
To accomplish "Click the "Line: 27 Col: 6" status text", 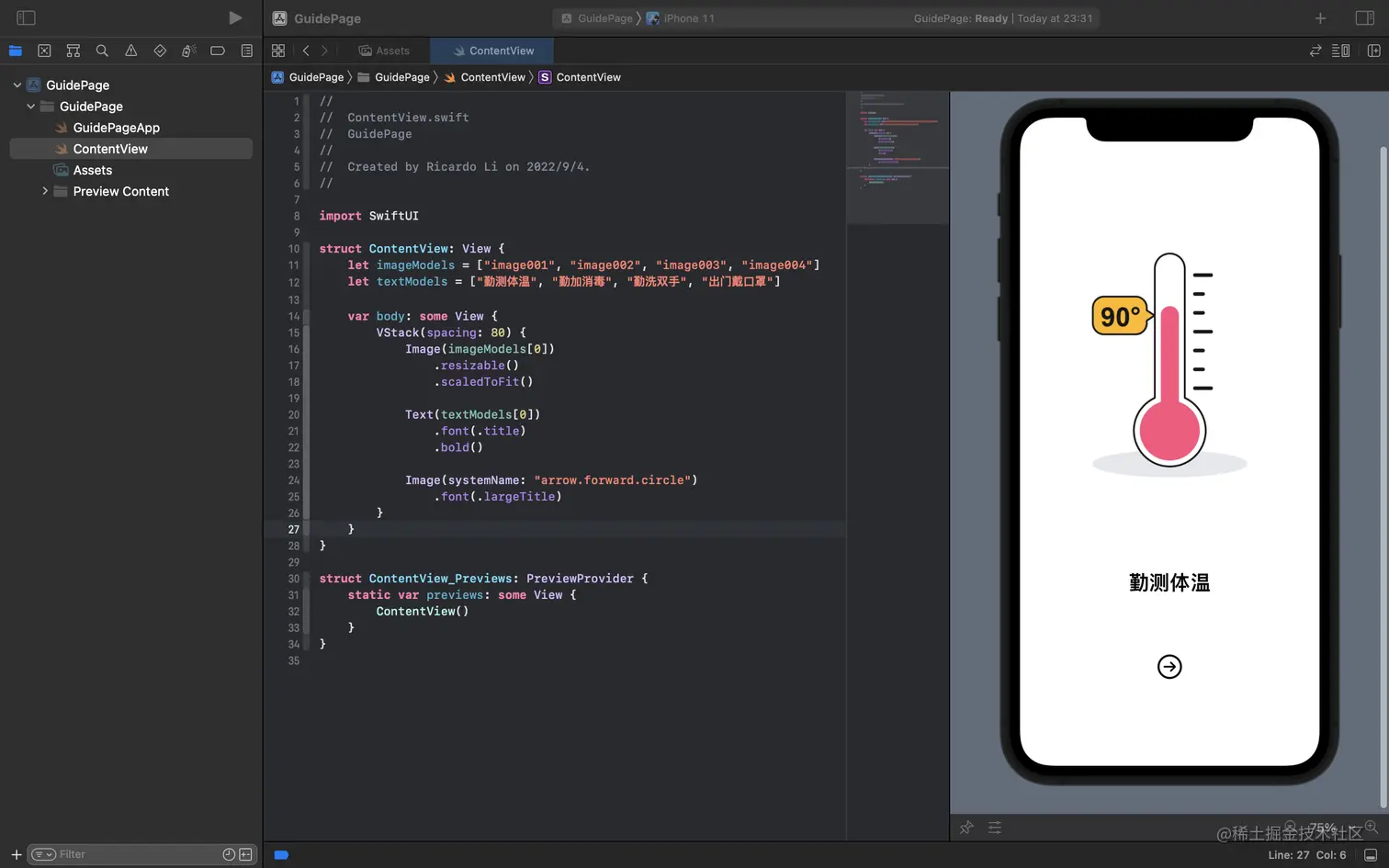I will 1307,855.
